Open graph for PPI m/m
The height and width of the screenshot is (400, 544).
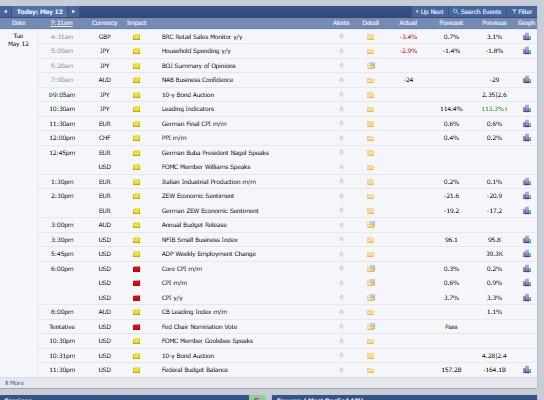[x=527, y=138]
